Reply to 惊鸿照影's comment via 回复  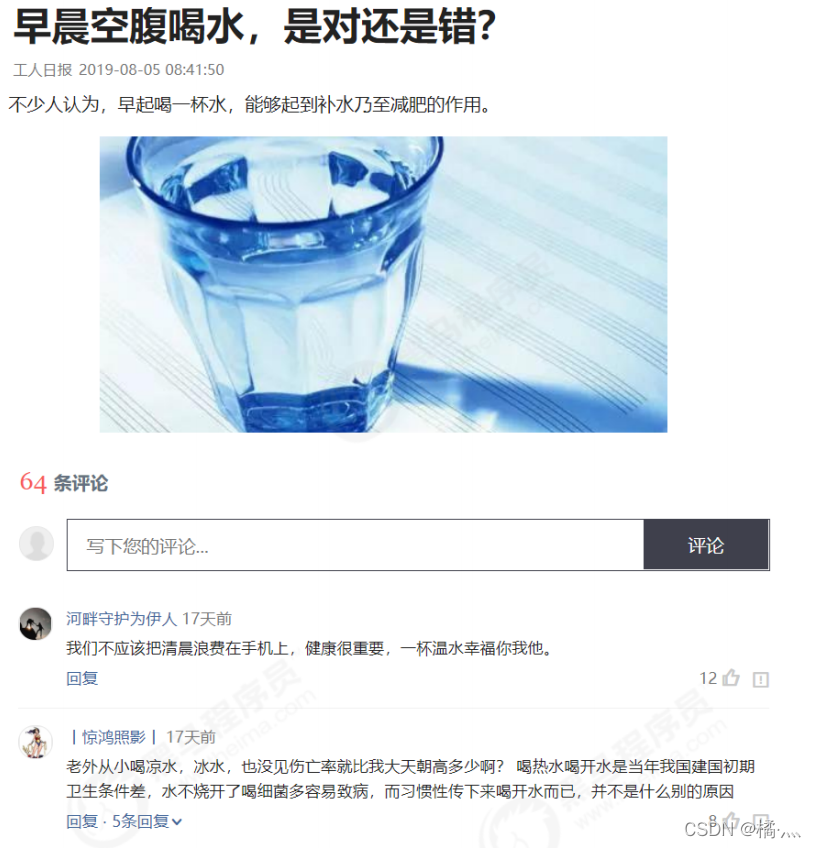pyautogui.click(x=82, y=822)
